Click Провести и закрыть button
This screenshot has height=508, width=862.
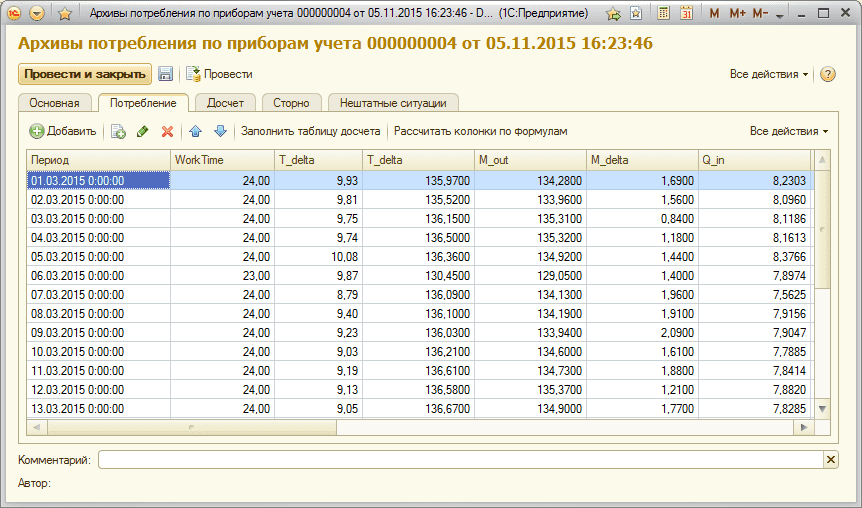[x=85, y=74]
